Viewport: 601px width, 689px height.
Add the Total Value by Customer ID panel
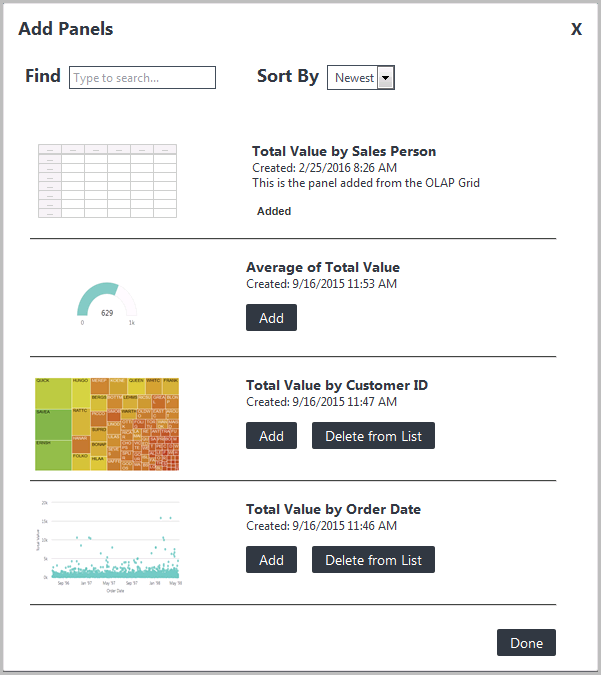pos(271,436)
